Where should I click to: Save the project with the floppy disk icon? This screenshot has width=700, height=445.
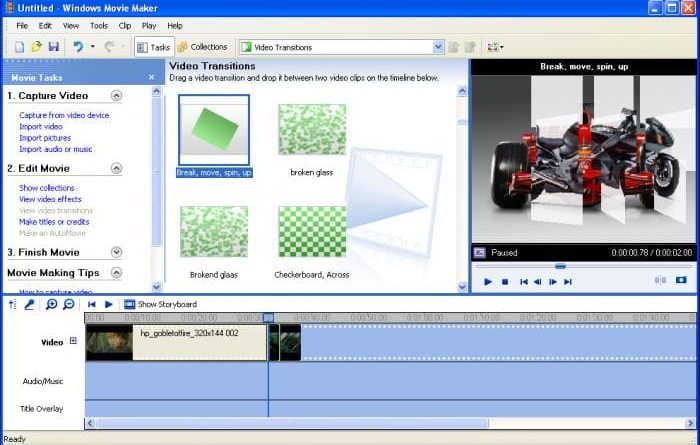click(54, 46)
